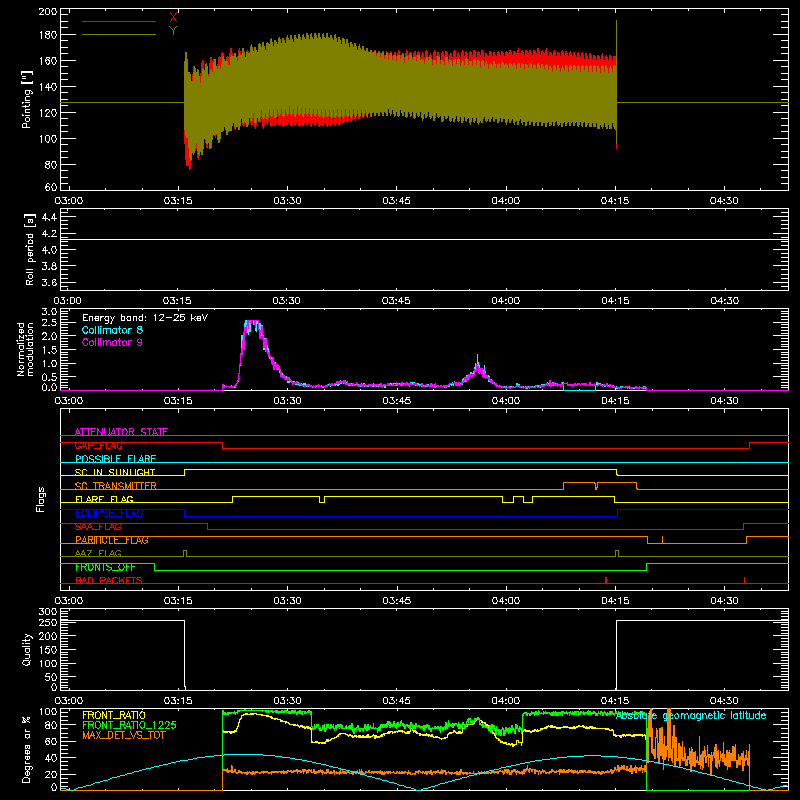
Task: Click the BAD_PACKETS label
Action: click(109, 580)
